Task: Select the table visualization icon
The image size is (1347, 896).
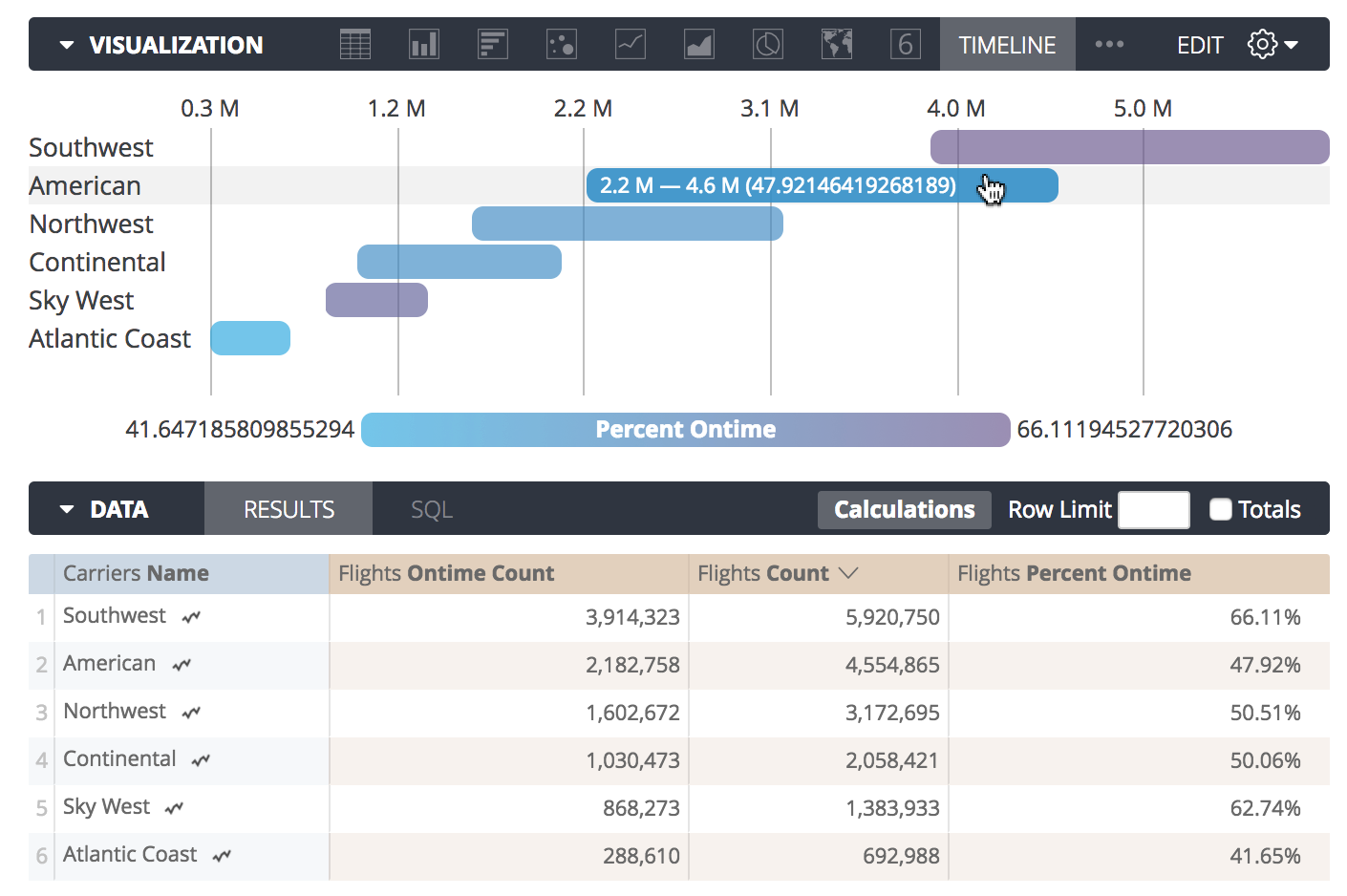Action: 355,44
